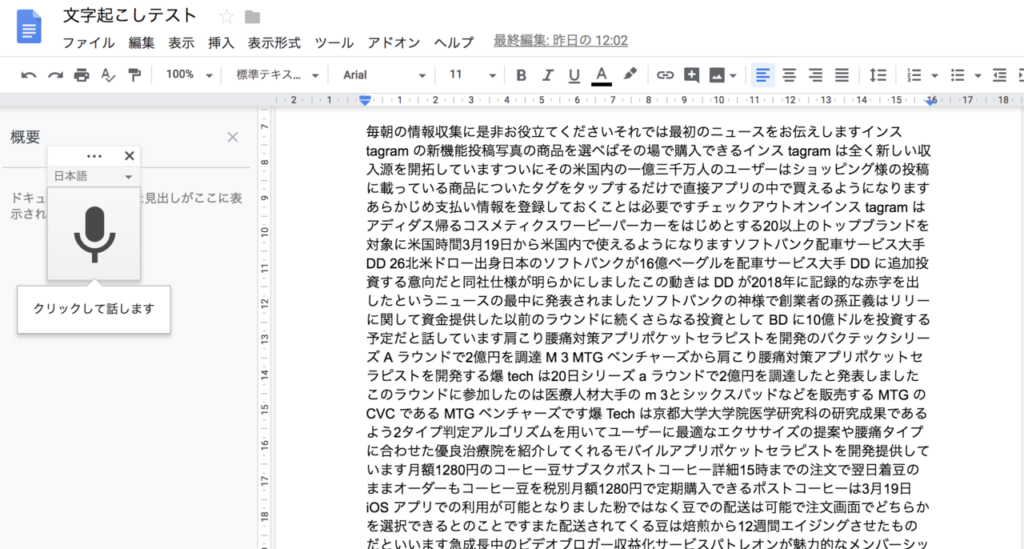Insert a link with chain icon
The height and width of the screenshot is (549, 1024).
(x=664, y=75)
